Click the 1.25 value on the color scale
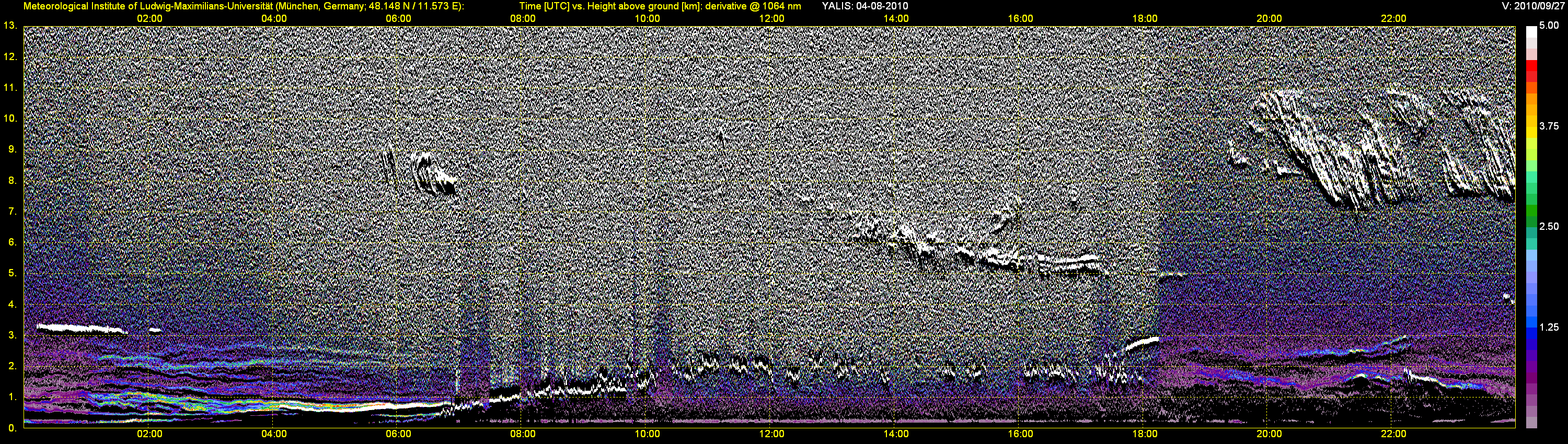Viewport: 1568px width, 444px height. 1549,327
